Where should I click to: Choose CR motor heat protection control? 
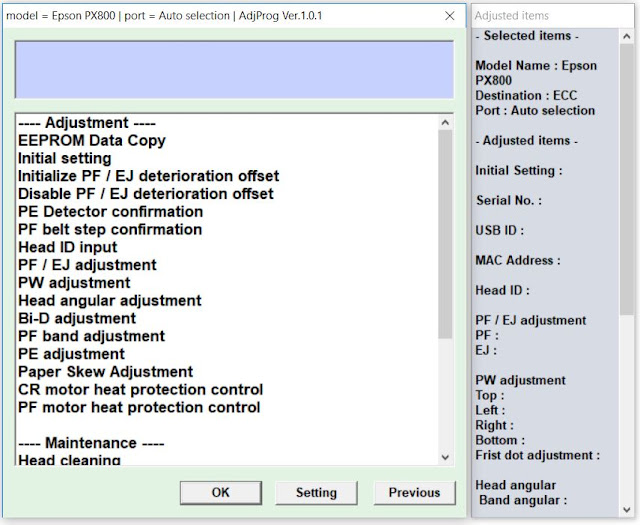pos(140,390)
